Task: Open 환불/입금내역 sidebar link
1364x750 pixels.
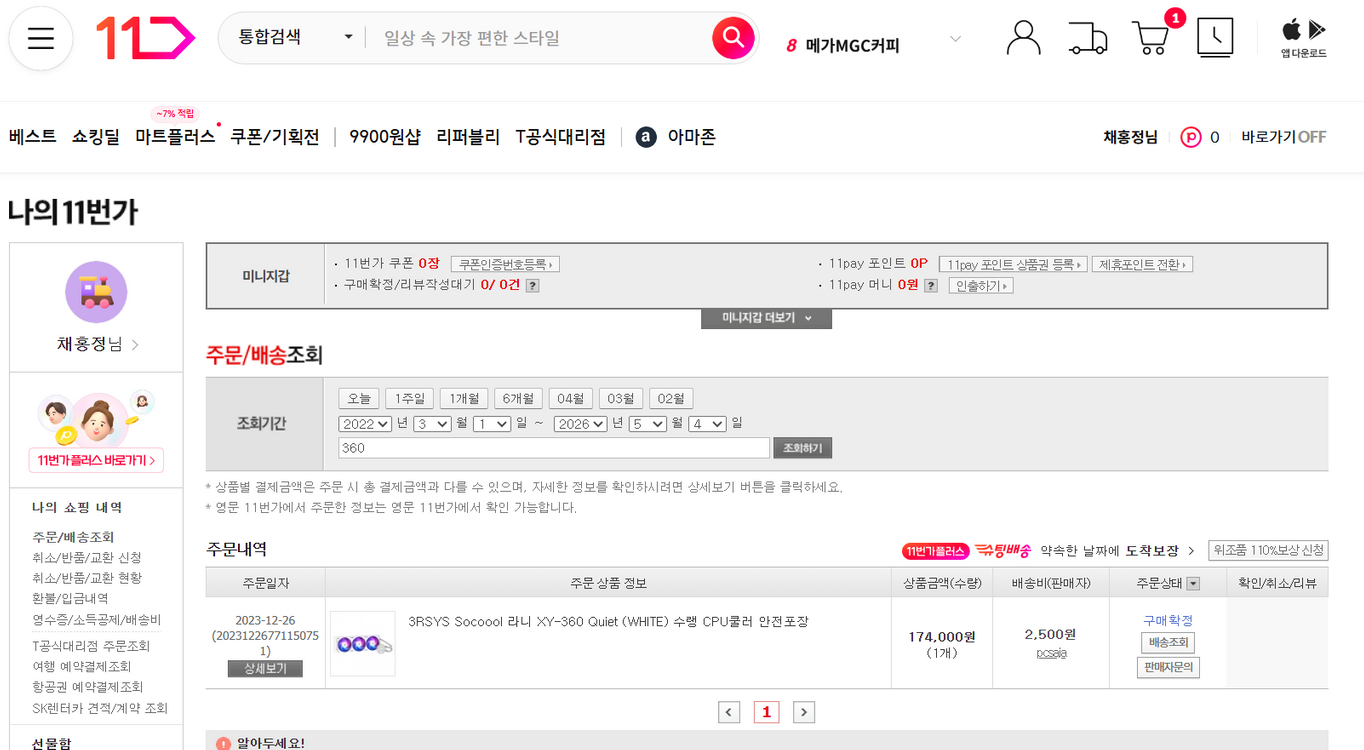Action: pyautogui.click(x=70, y=598)
